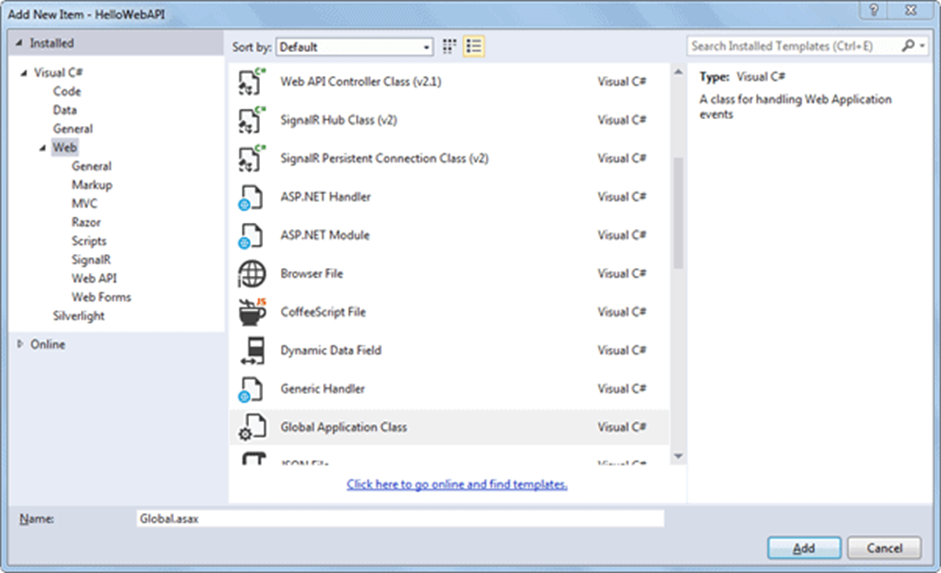Switch to the medium icons grid view
The width and height of the screenshot is (941, 573).
pos(449,46)
